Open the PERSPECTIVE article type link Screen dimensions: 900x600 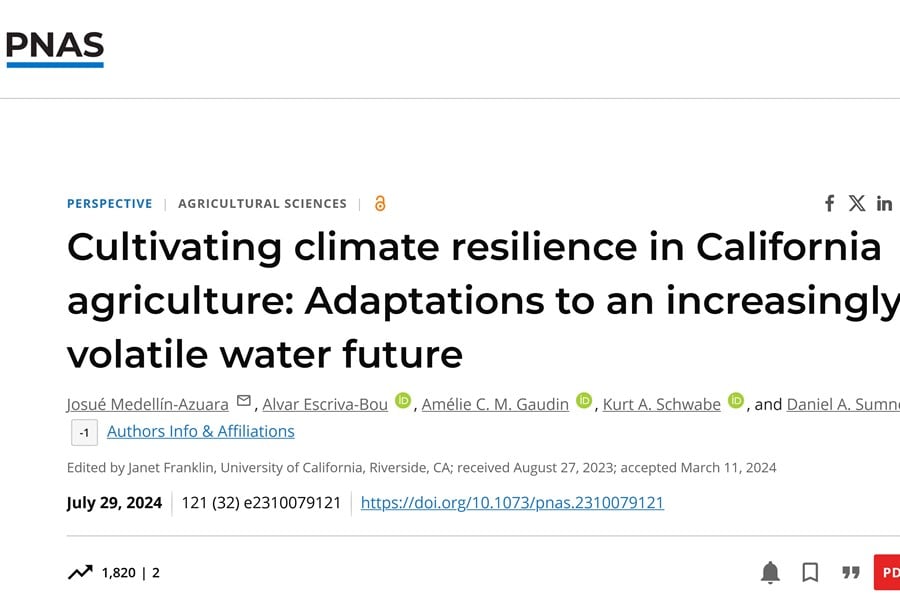tap(110, 203)
